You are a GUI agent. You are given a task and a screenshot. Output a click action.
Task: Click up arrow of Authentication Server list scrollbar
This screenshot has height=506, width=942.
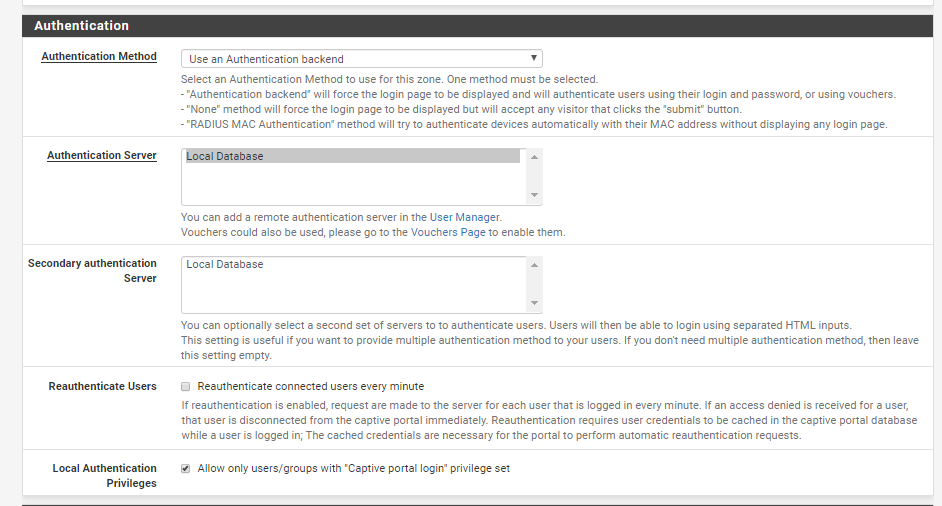point(534,157)
